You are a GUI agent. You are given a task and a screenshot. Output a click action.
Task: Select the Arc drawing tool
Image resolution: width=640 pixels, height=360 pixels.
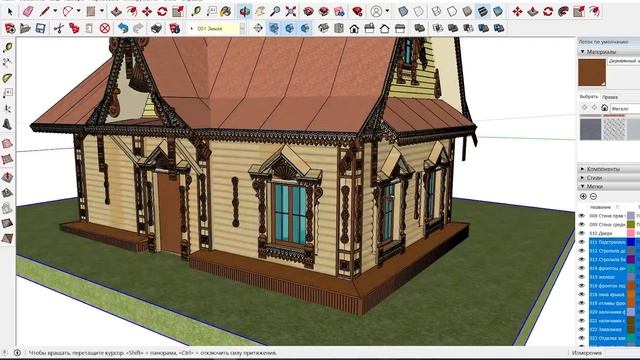(67, 11)
